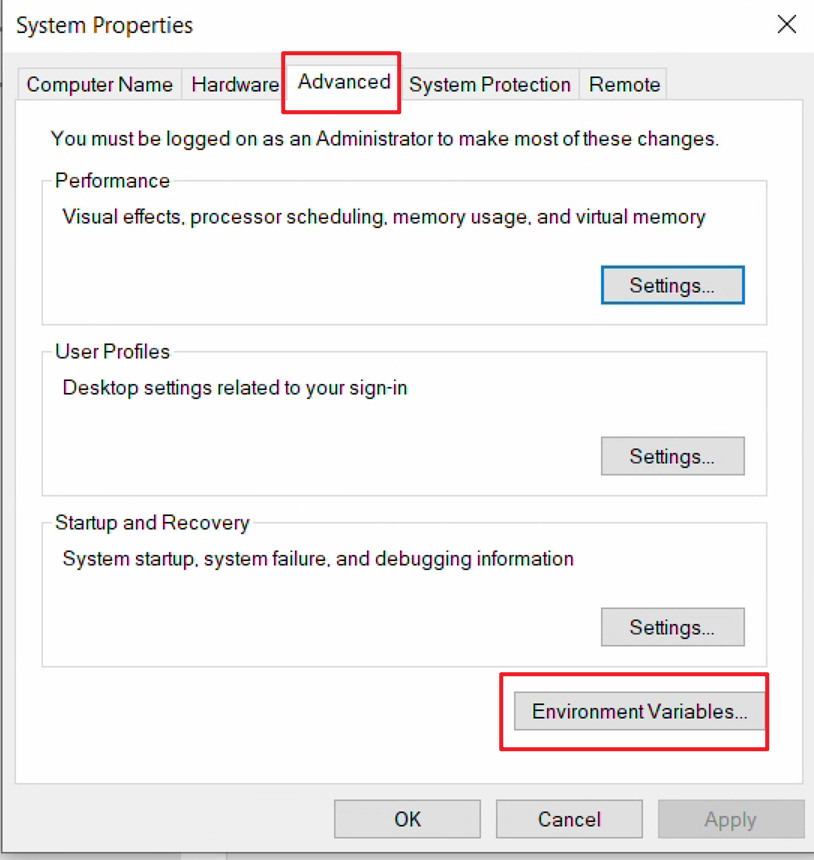Click the greyed-out Apply button
The image size is (814, 860).
731,819
